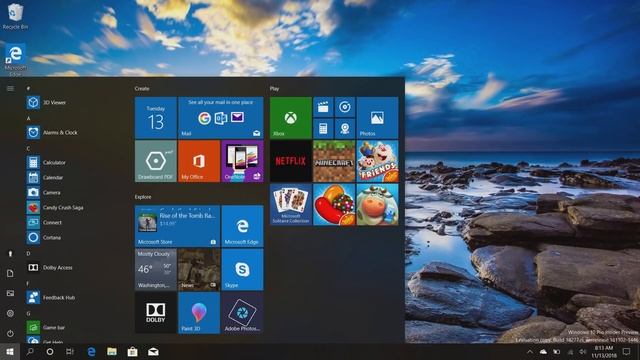Show hidden tray icons chevron
The height and width of the screenshot is (360, 640).
point(530,351)
